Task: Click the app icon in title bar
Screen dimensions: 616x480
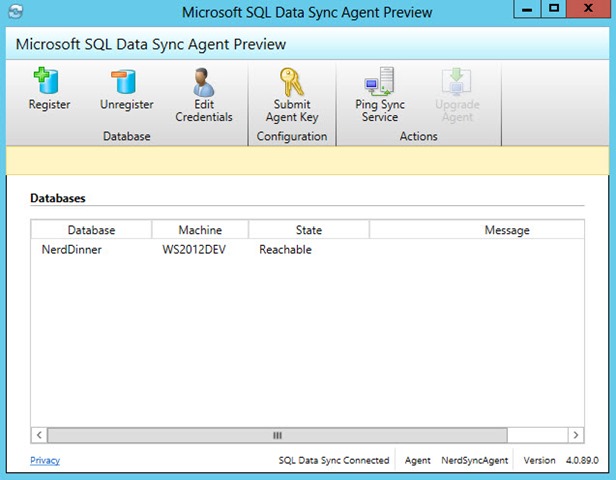Action: 15,11
